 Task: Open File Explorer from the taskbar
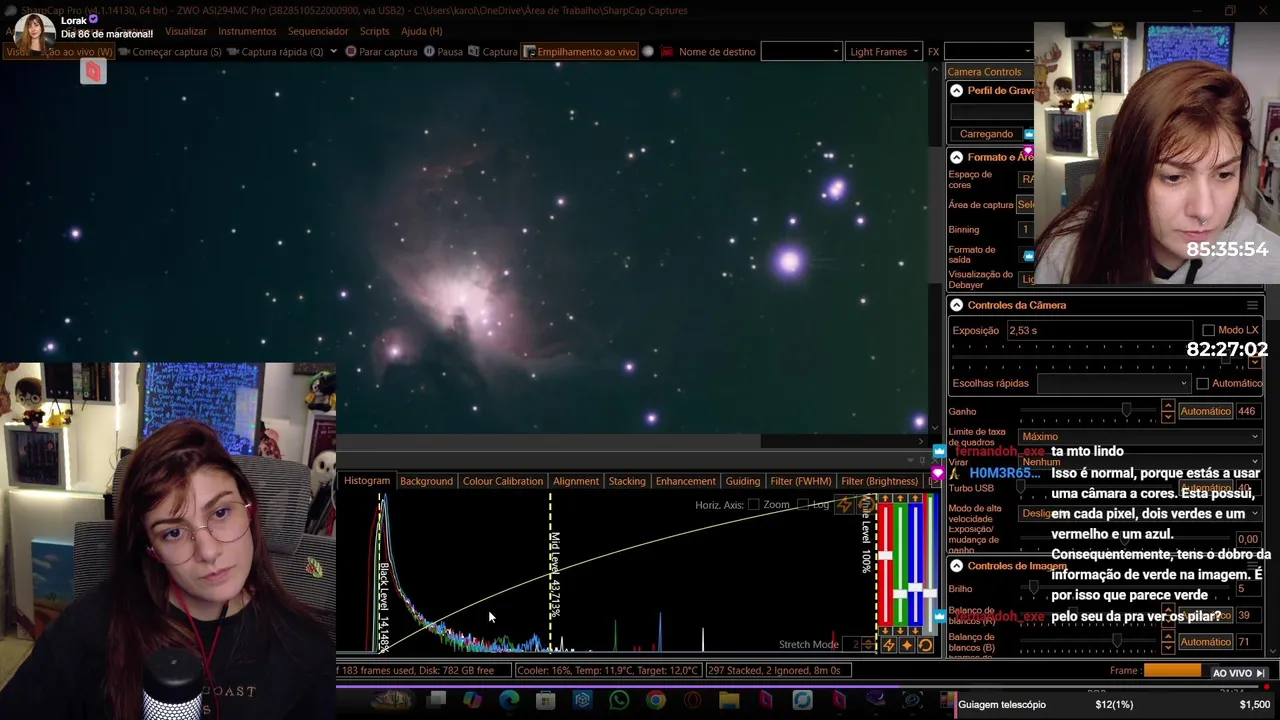click(729, 700)
